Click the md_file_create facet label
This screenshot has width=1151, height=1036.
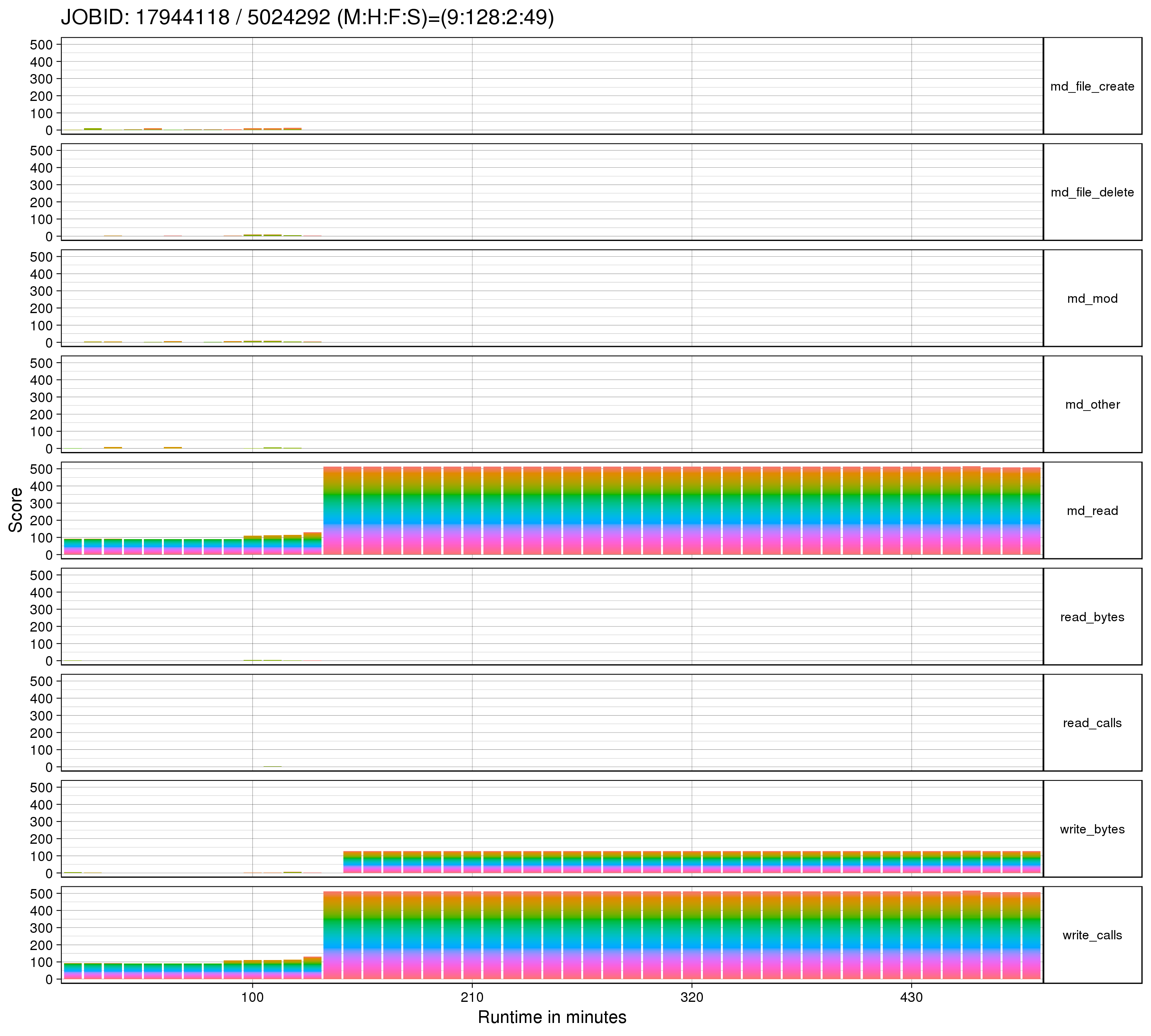[1092, 86]
